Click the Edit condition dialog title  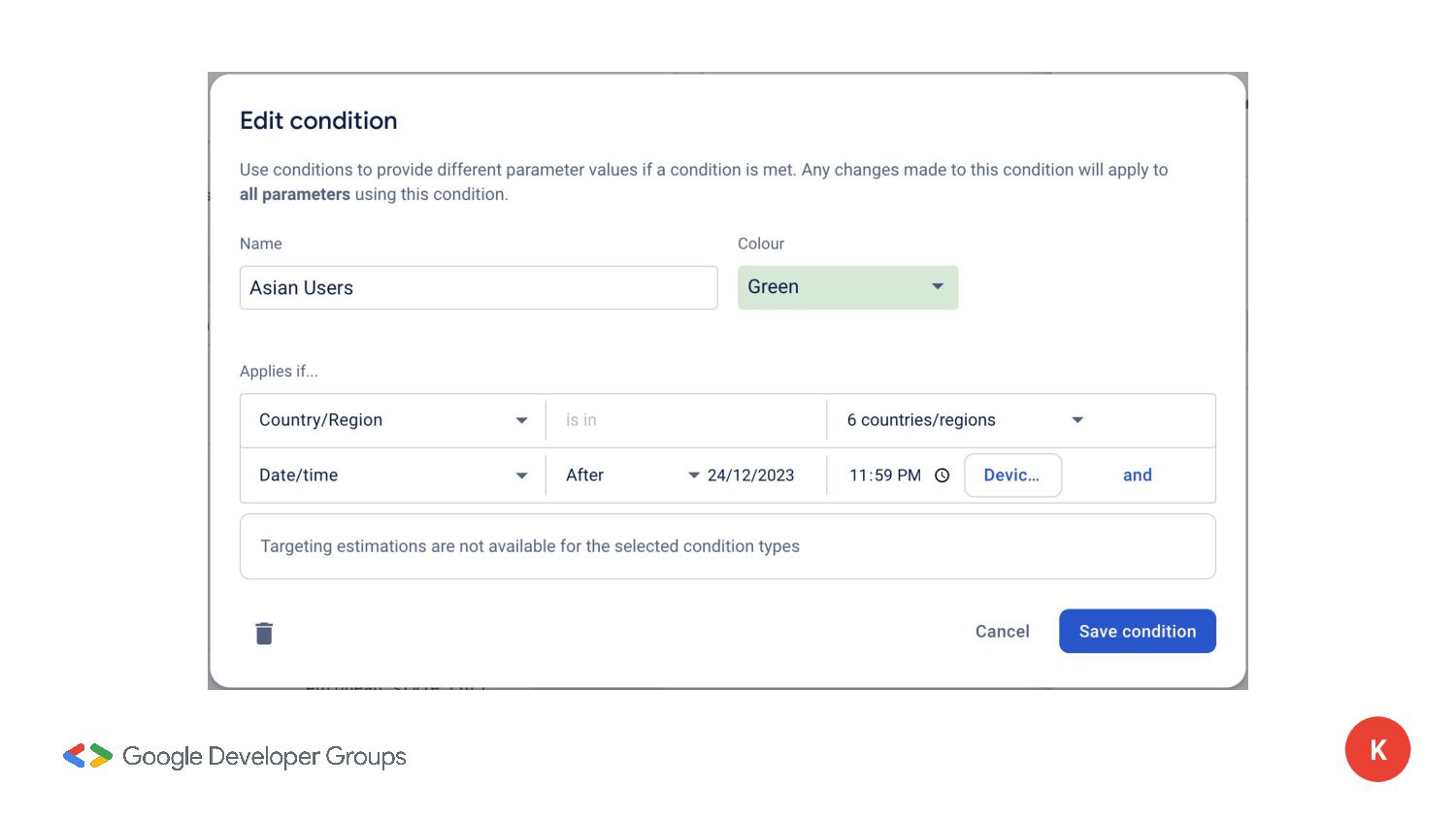click(x=318, y=120)
